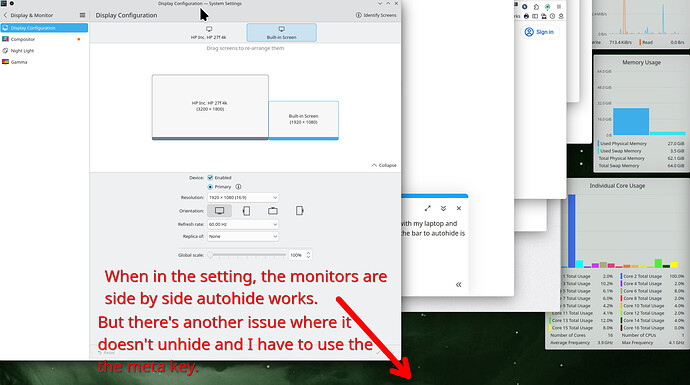This screenshot has width=690, height=385.
Task: Click the pin icon in System Settings title bar
Action: [12, 3]
